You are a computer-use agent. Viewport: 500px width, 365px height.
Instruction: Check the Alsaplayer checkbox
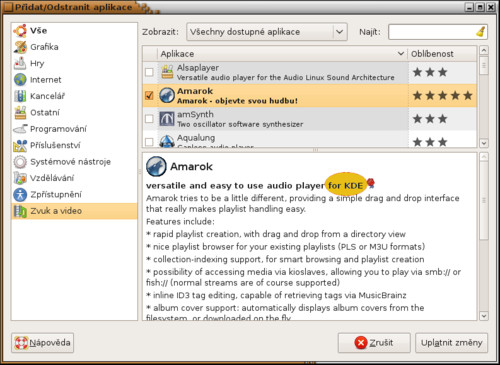149,72
